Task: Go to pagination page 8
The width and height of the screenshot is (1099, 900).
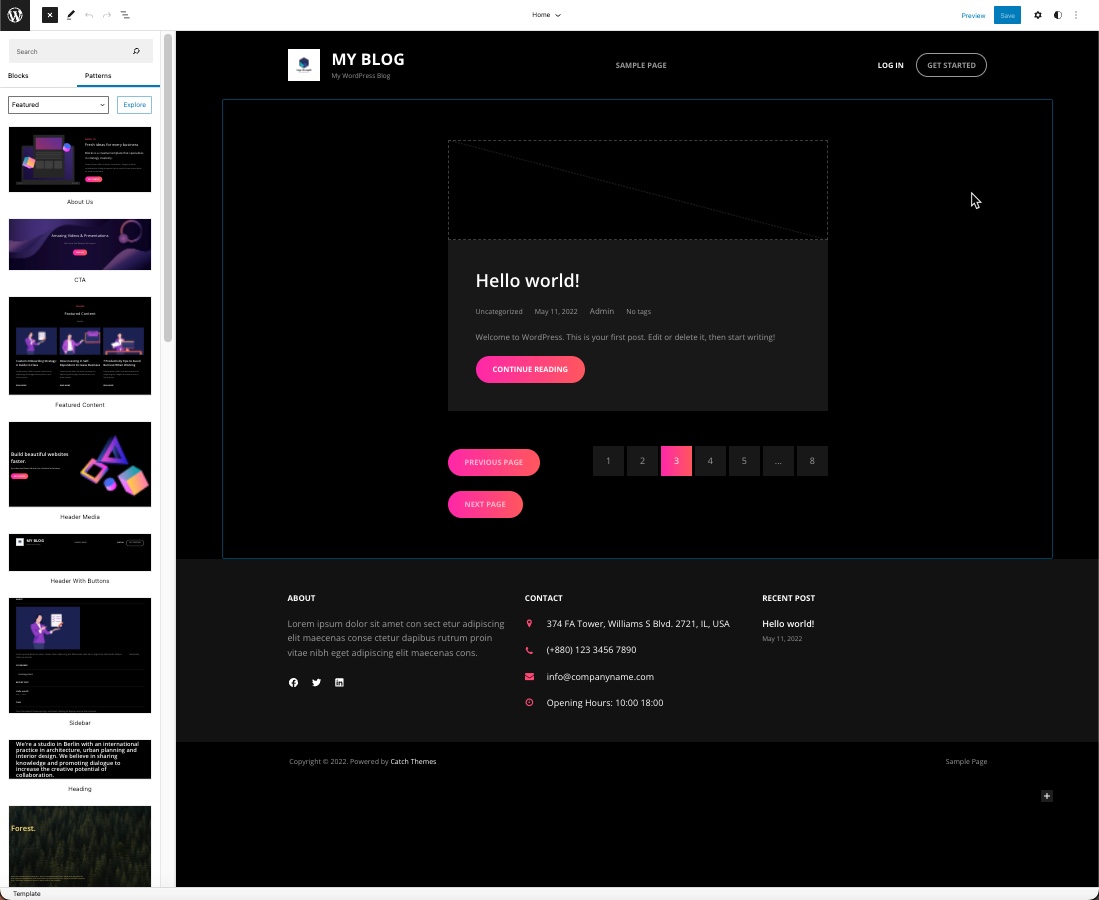Action: tap(812, 461)
